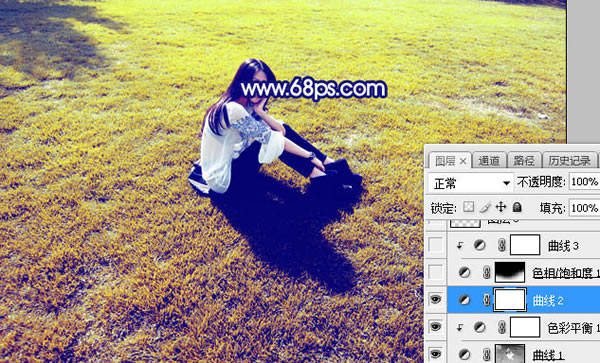This screenshot has height=363, width=600.
Task: Switch to the 通道 tab
Action: [x=489, y=161]
